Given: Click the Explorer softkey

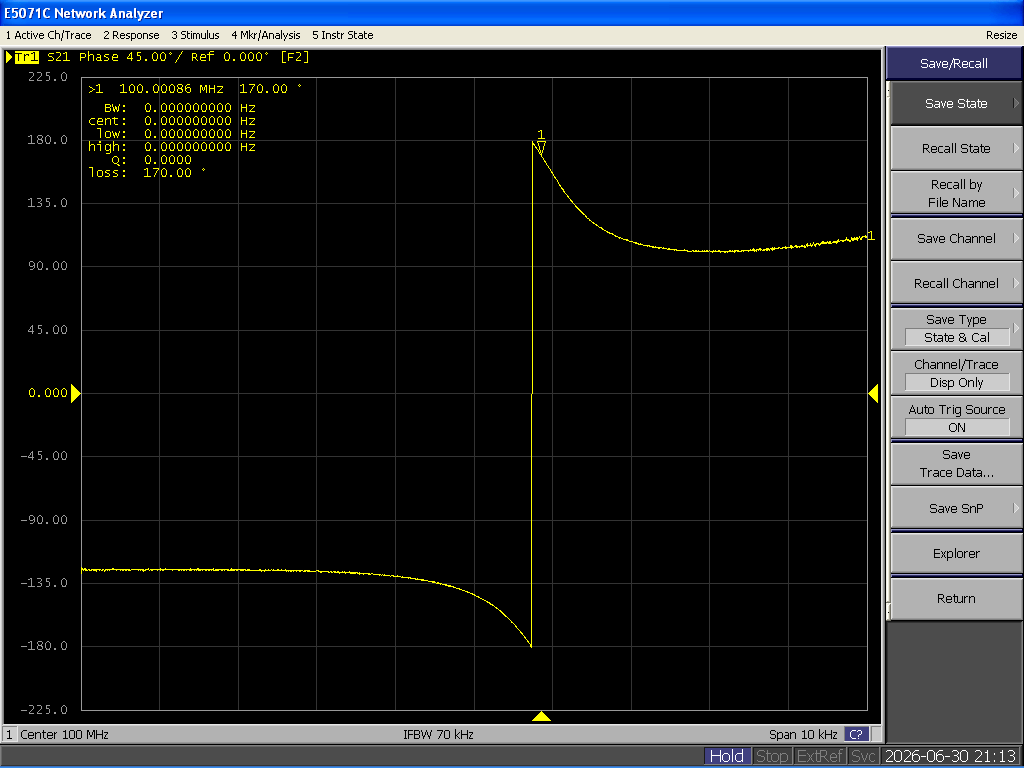Looking at the screenshot, I should point(956,553).
